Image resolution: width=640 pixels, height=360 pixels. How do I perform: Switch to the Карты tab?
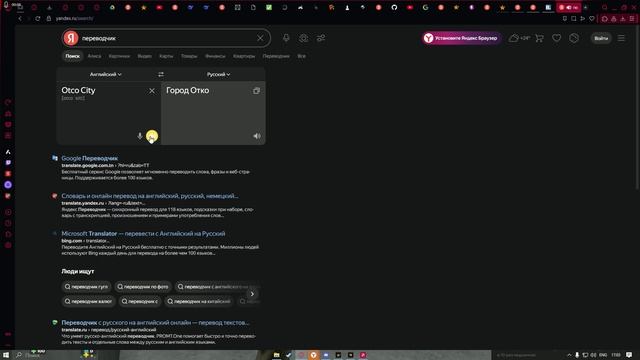(x=166, y=56)
